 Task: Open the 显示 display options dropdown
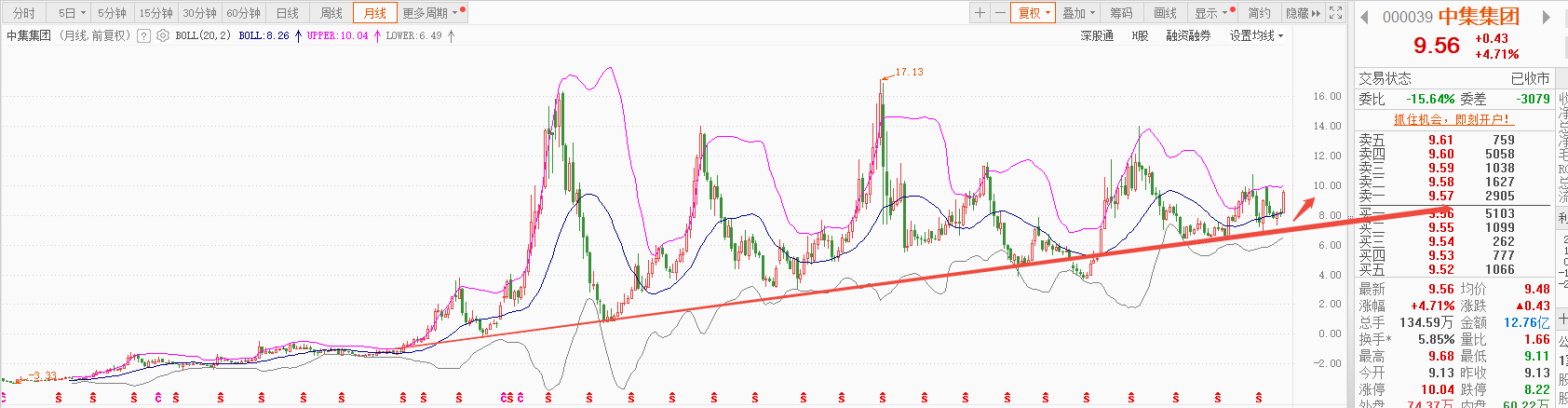tap(1214, 13)
